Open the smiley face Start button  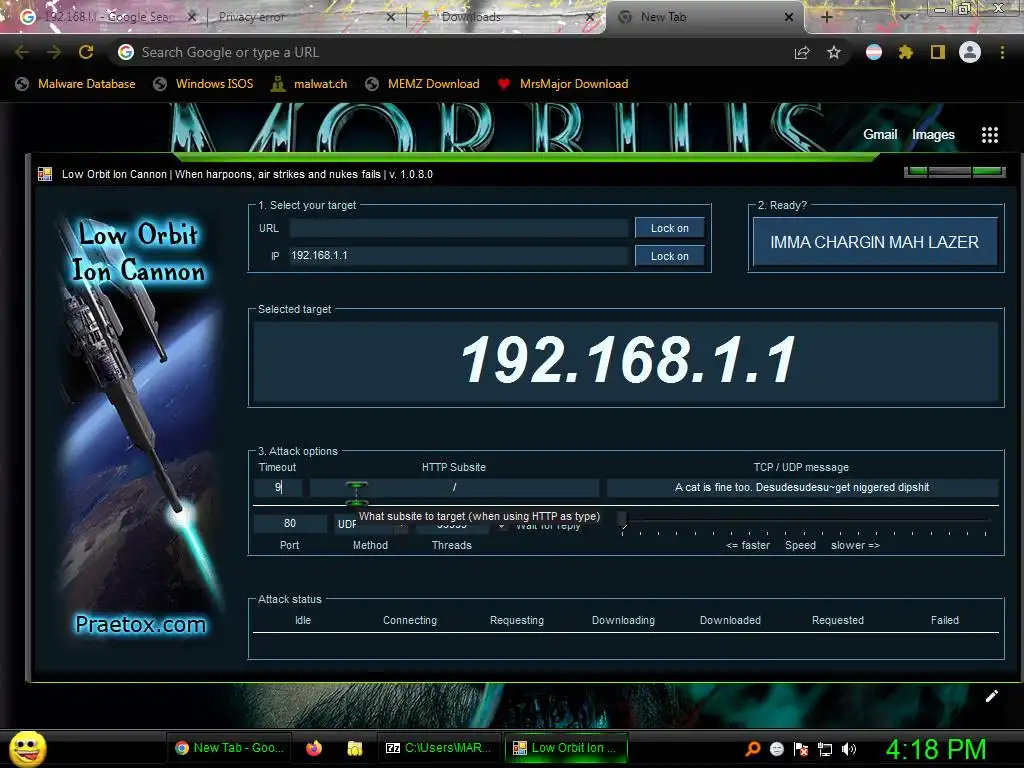click(x=27, y=749)
